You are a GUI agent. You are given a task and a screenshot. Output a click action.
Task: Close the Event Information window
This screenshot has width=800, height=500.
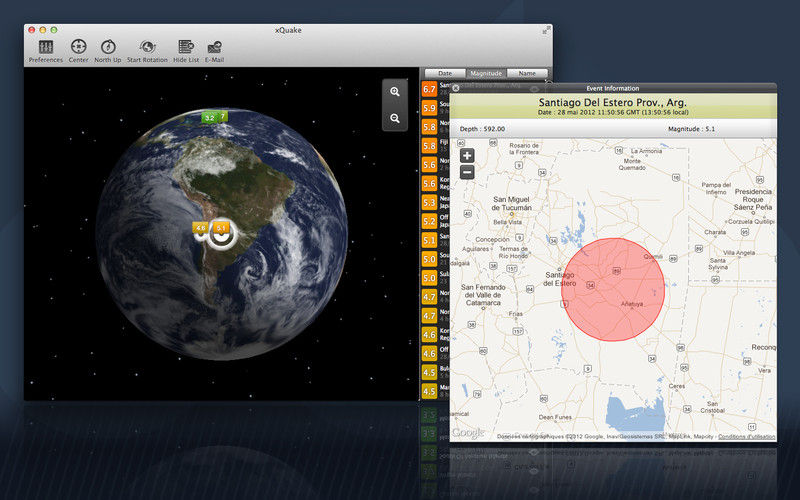[456, 88]
